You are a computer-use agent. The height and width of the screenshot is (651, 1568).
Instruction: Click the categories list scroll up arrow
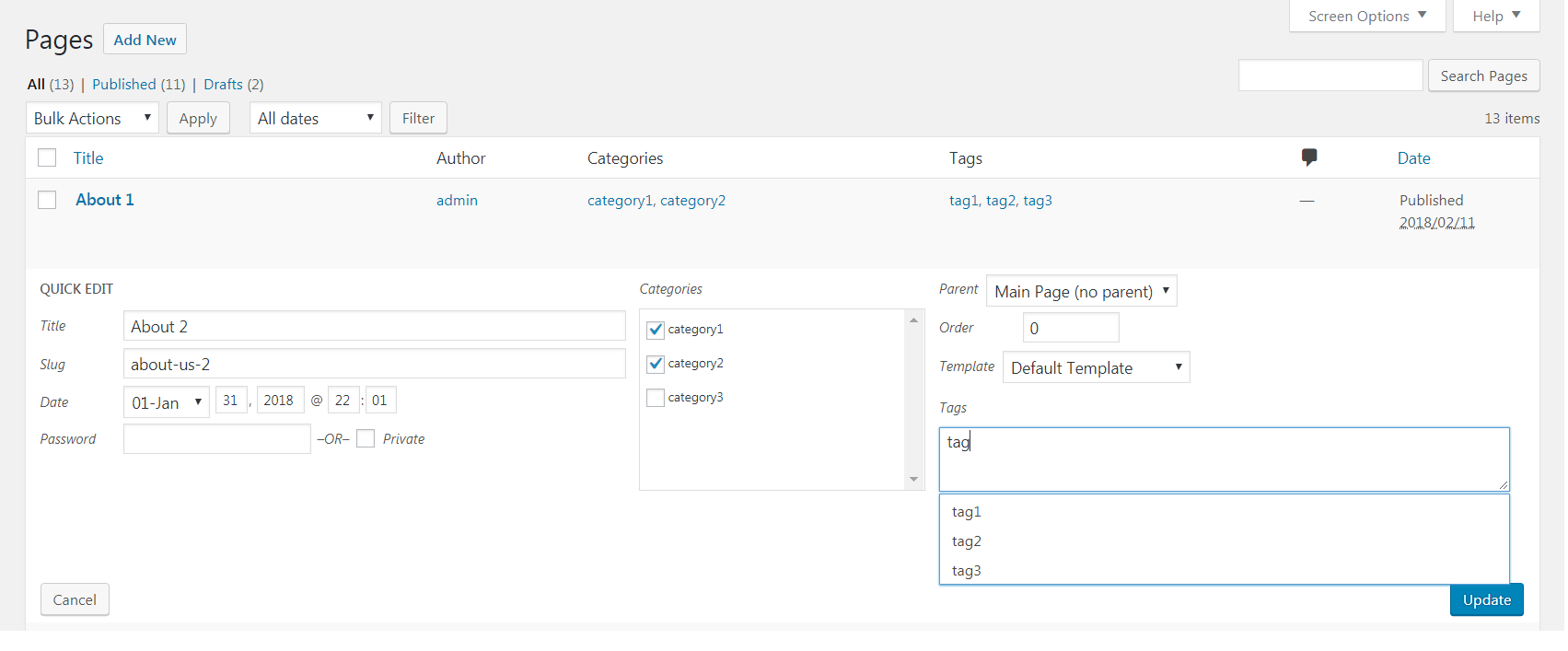[913, 320]
